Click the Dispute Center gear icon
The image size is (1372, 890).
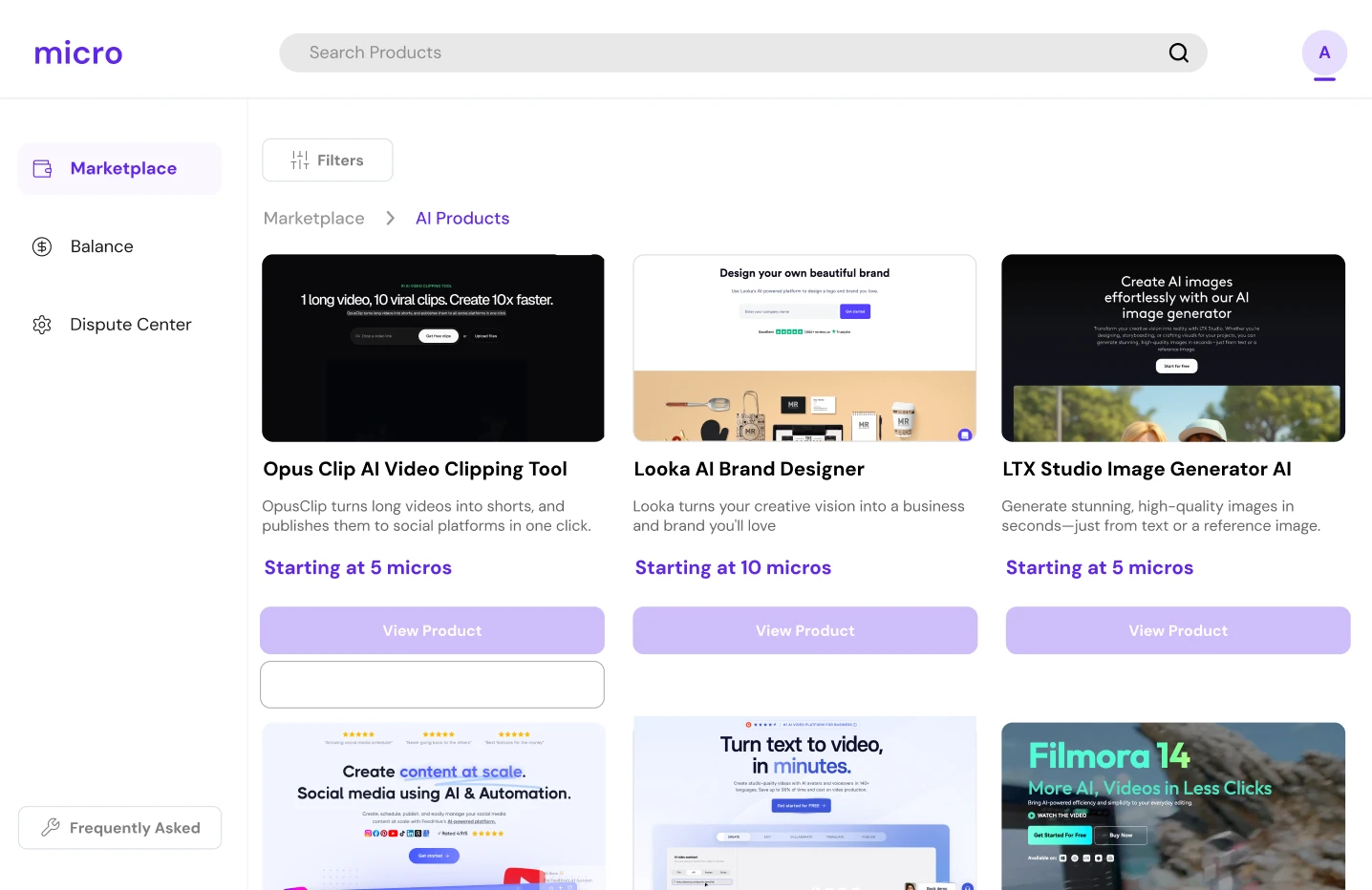tap(42, 325)
